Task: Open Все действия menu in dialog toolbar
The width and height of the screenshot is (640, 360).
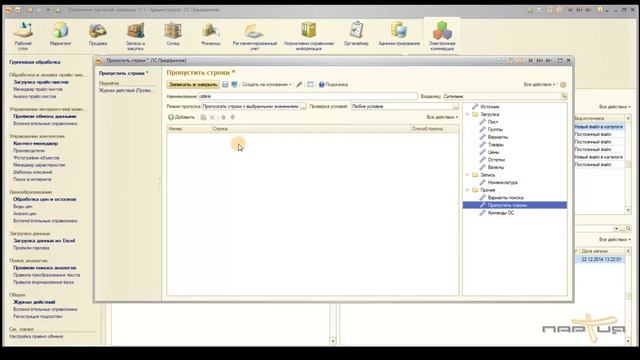Action: [x=540, y=84]
